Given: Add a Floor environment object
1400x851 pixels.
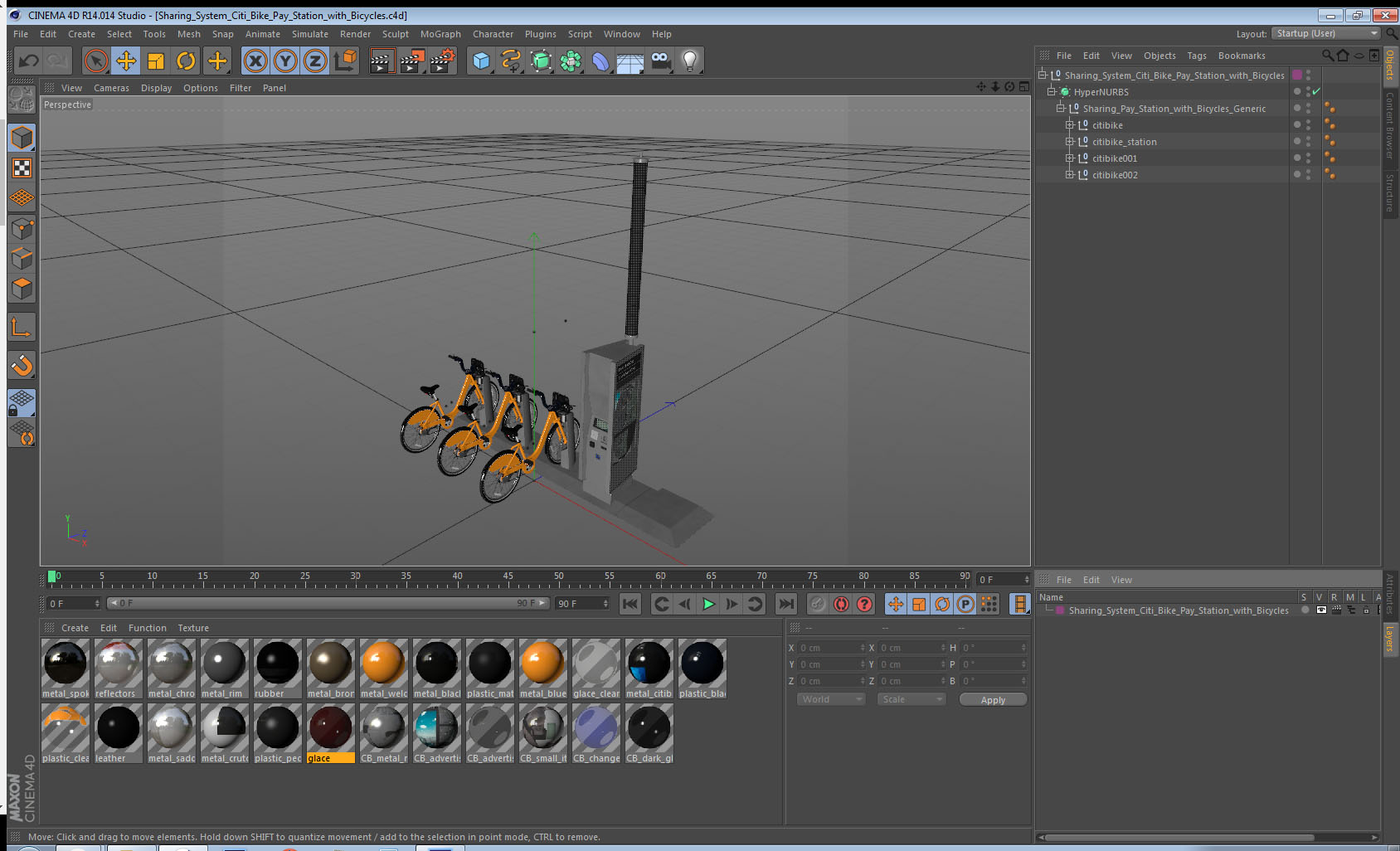Looking at the screenshot, I should tap(630, 61).
